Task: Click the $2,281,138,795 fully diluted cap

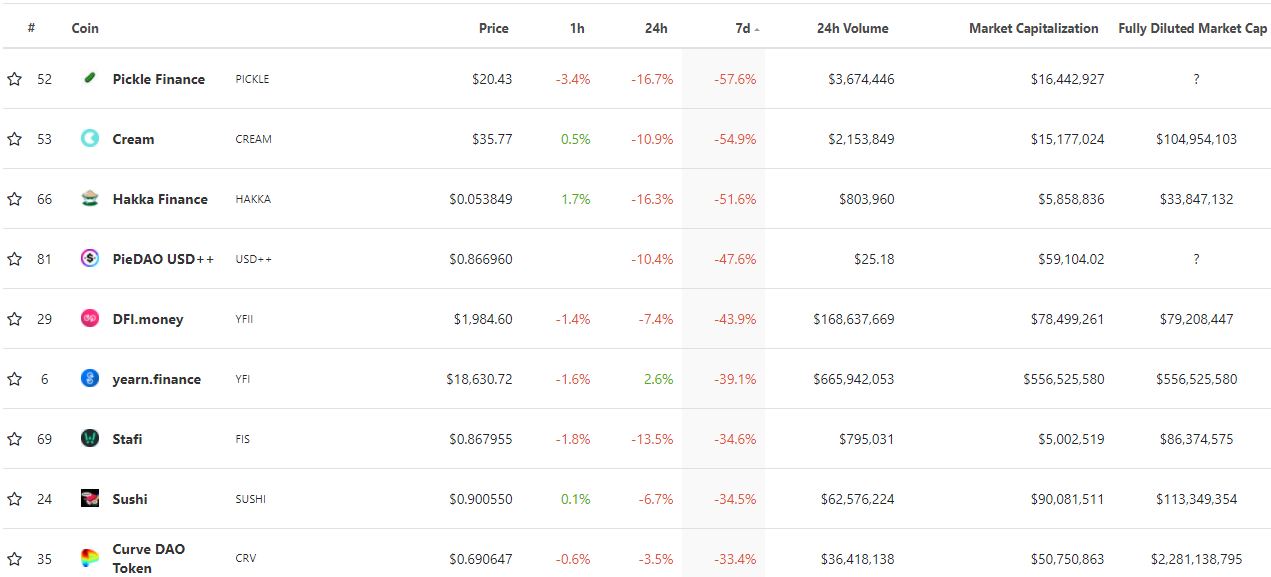Action: (x=1196, y=559)
